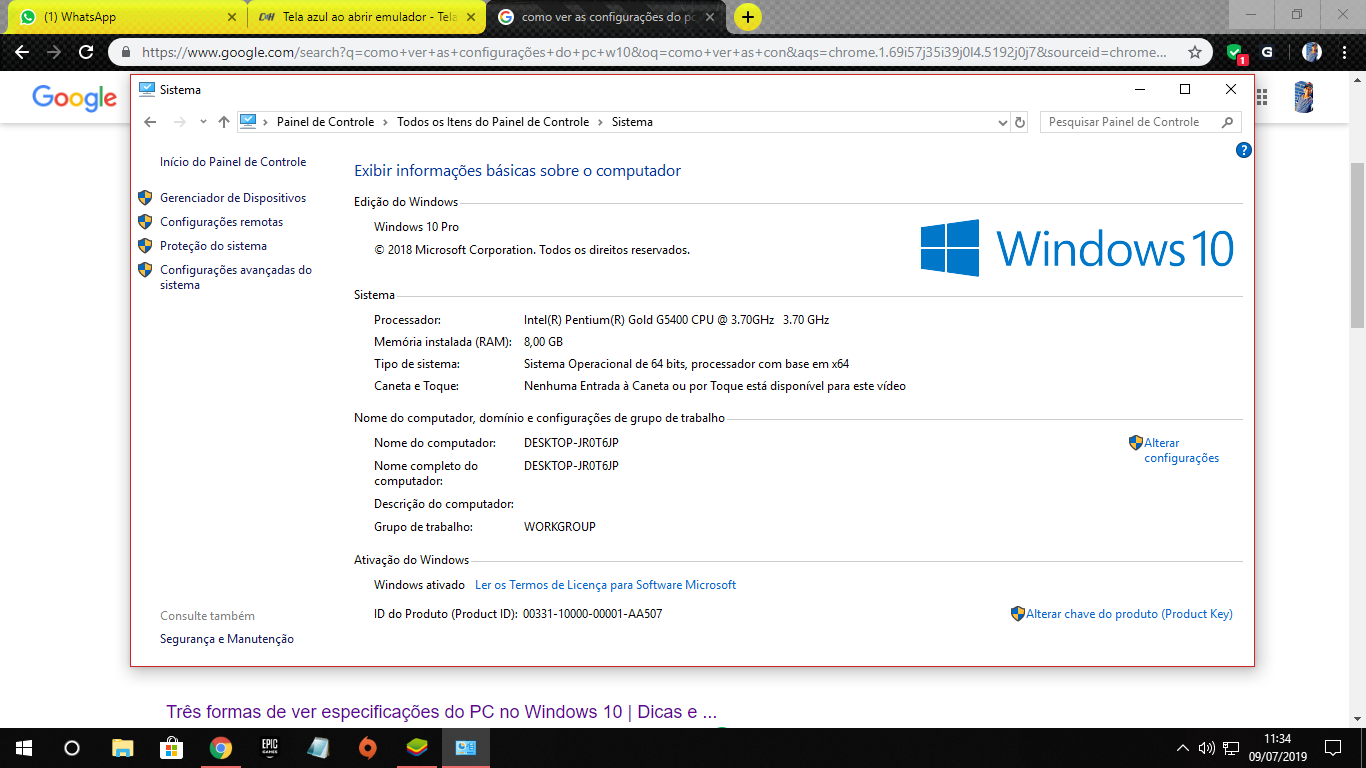Open Três formas de ver especificações result
Screen dimensions: 1366x768
coord(441,712)
